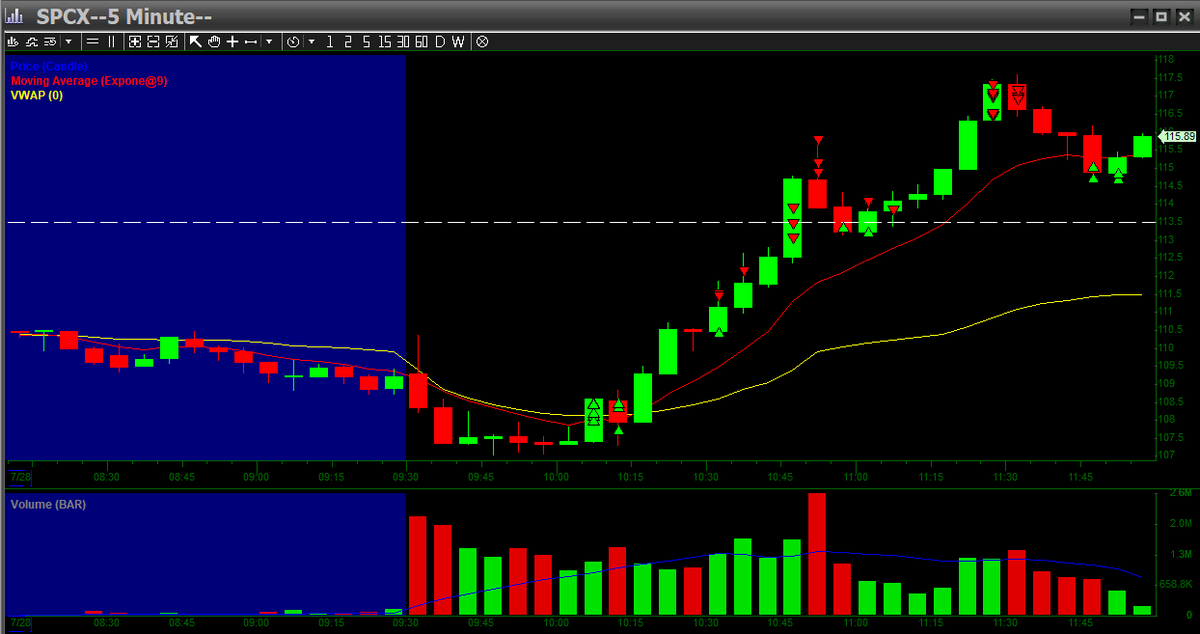Switch to the 2 minute timeframe
The width and height of the screenshot is (1200, 634).
tap(348, 41)
